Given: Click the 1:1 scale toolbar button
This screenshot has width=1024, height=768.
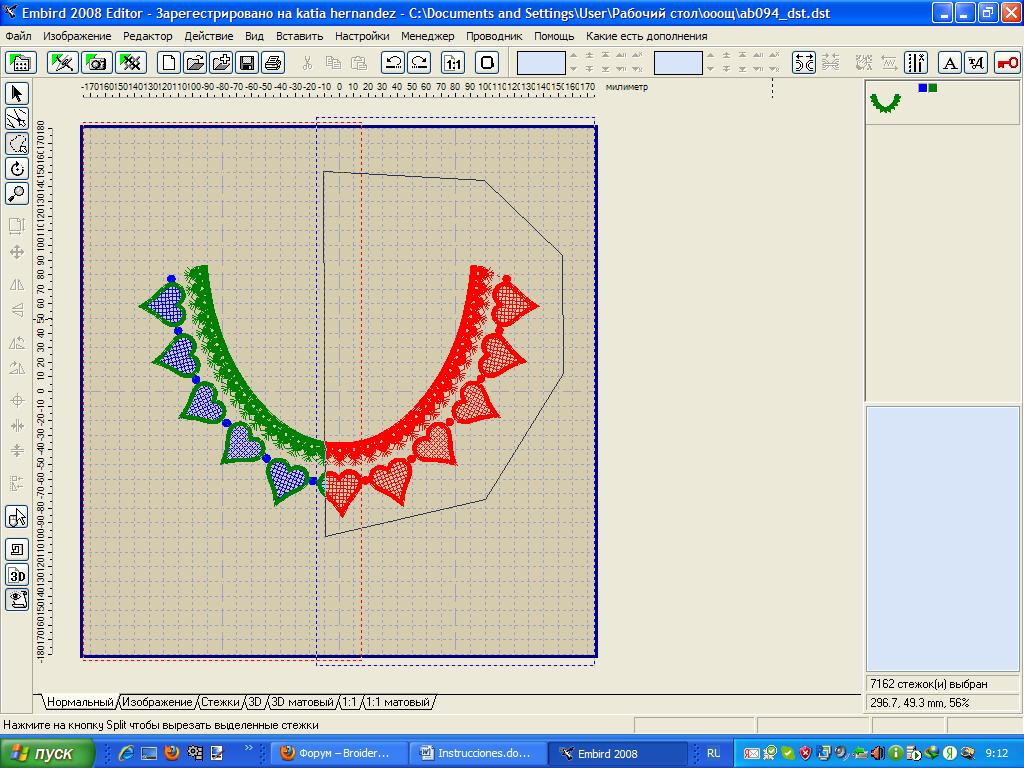Looking at the screenshot, I should tap(453, 63).
